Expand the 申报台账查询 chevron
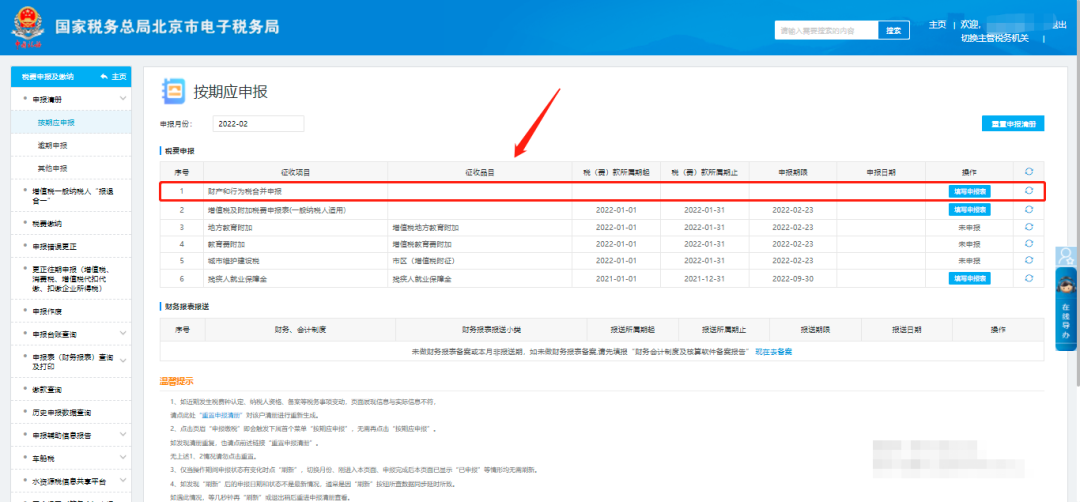The height and width of the screenshot is (502, 1080). [x=123, y=334]
